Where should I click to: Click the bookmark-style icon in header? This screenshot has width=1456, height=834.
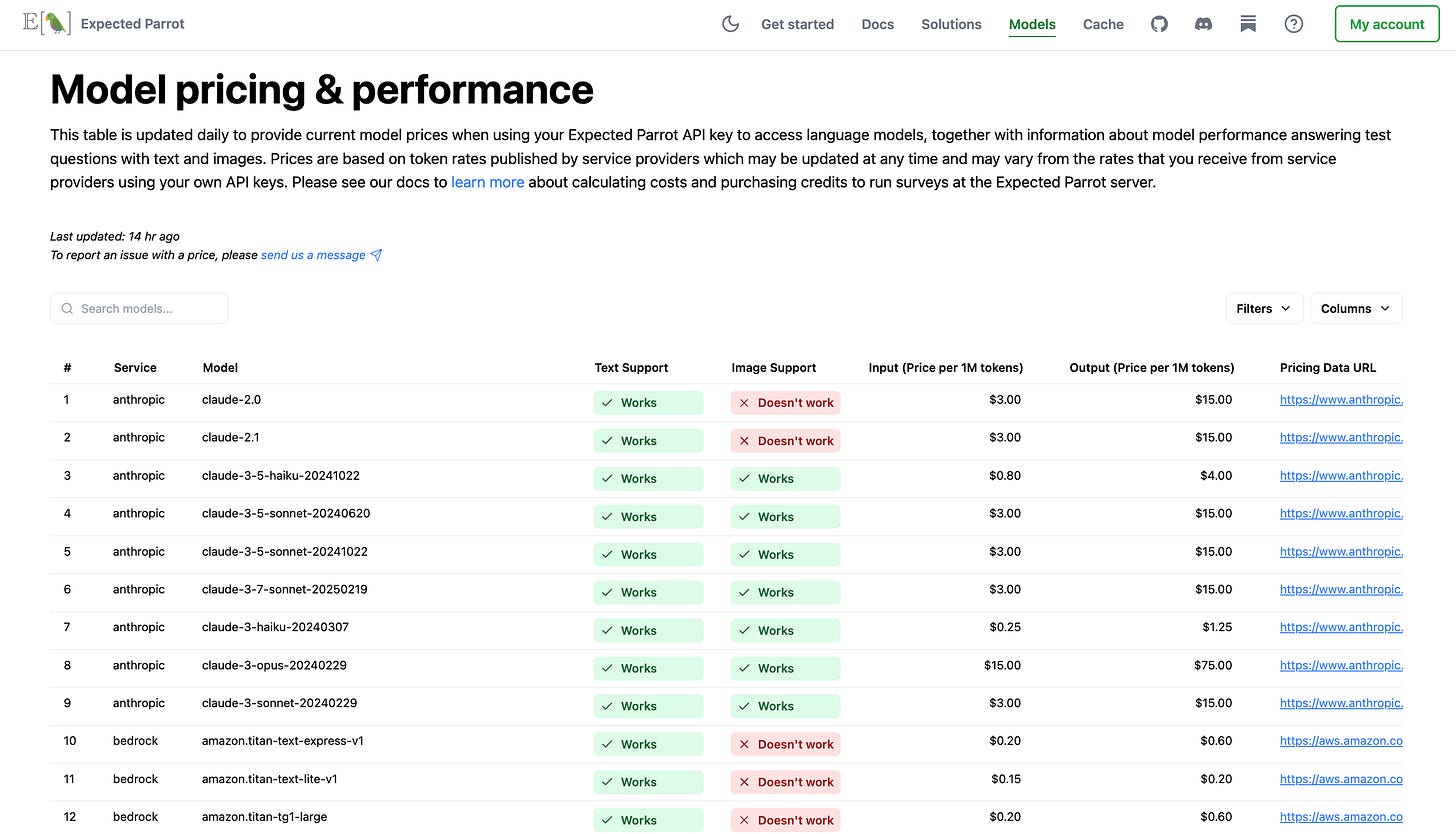1248,24
